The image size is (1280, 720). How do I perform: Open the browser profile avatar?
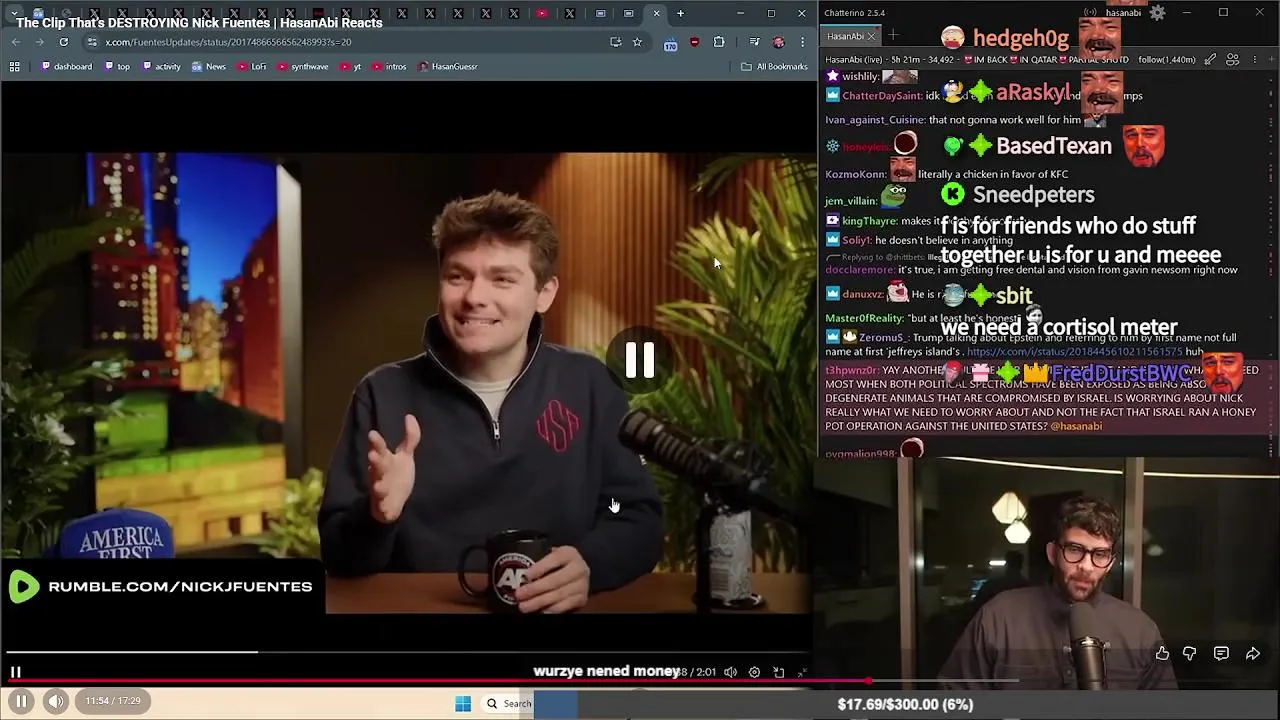coord(779,42)
